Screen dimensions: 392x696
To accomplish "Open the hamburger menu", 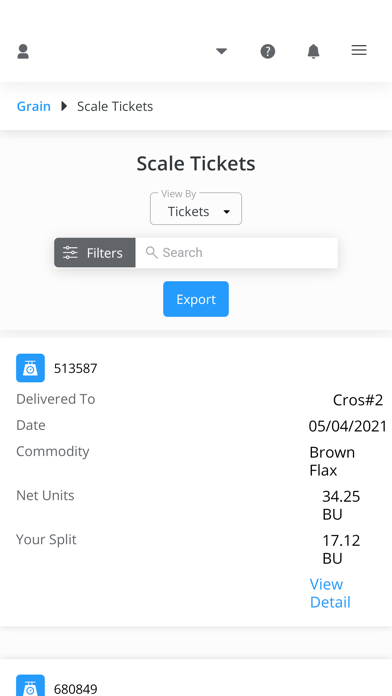I will pyautogui.click(x=359, y=50).
